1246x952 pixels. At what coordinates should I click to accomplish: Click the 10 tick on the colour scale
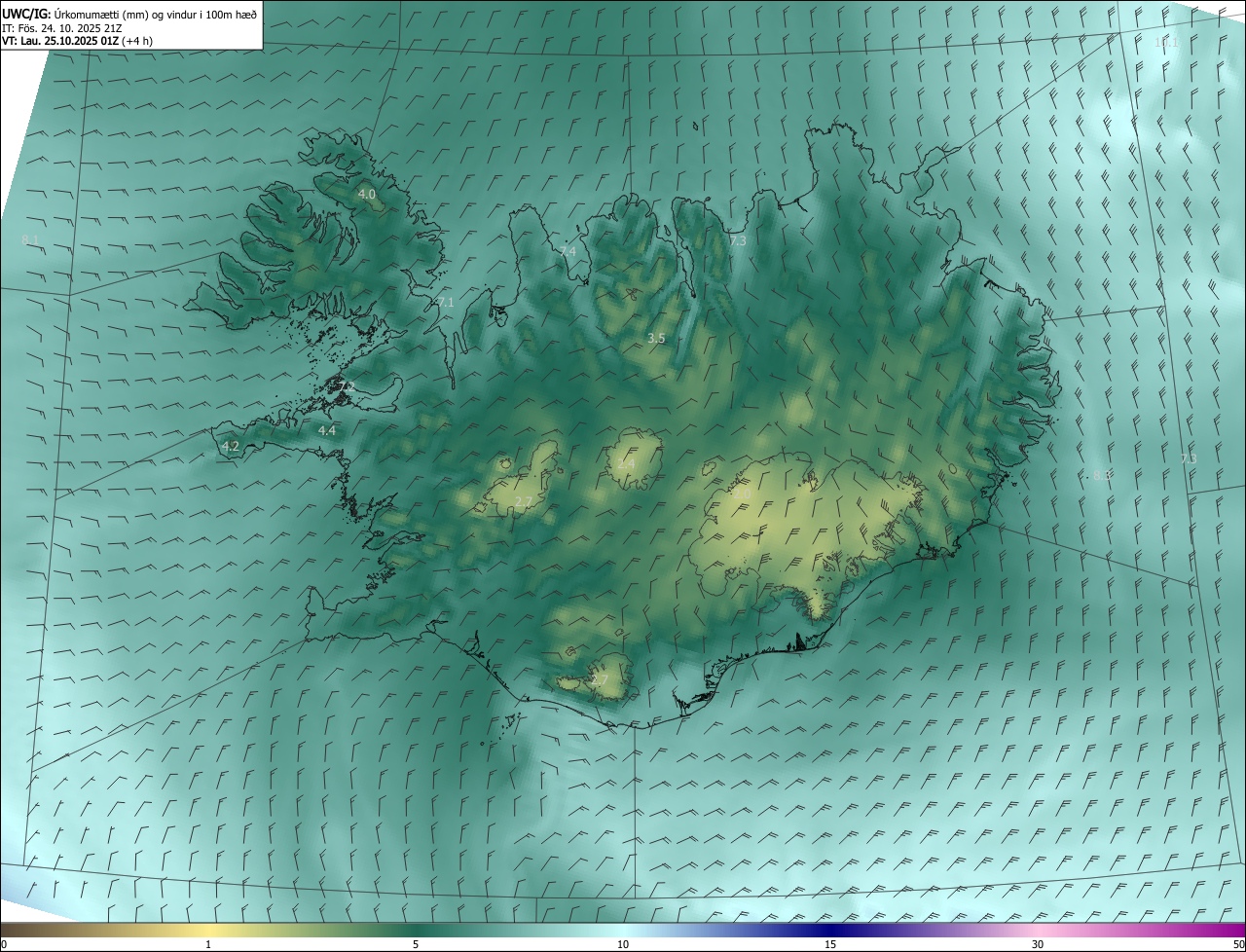(623, 944)
